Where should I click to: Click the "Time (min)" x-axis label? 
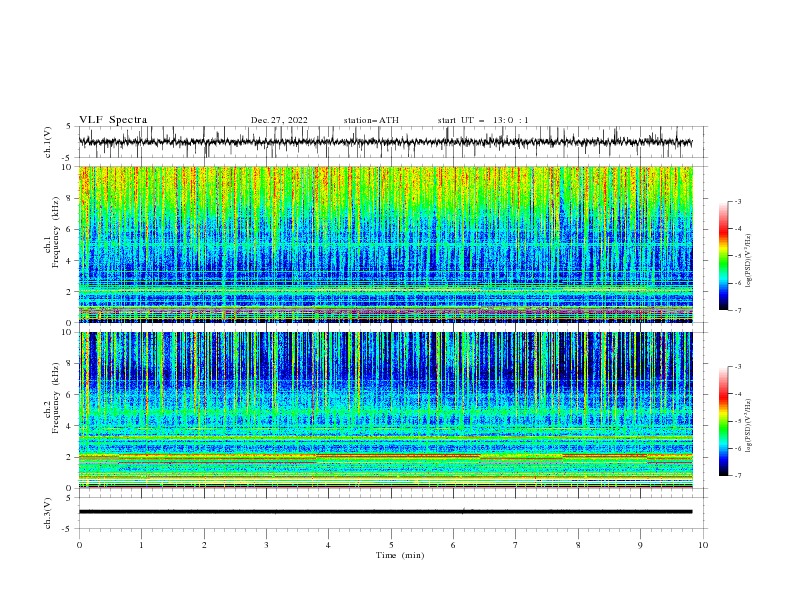click(400, 555)
